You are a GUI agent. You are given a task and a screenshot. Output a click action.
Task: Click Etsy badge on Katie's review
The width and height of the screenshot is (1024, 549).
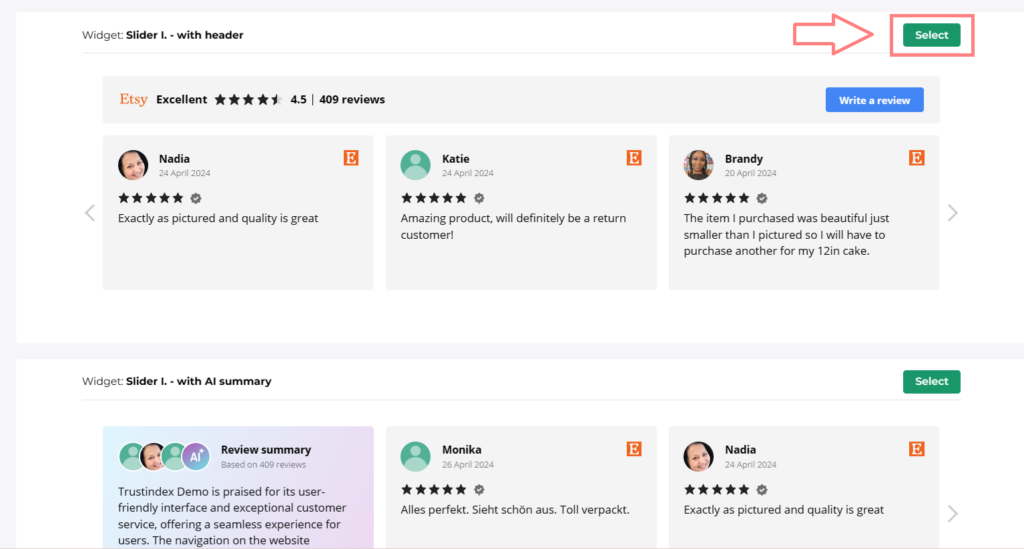[x=634, y=158]
